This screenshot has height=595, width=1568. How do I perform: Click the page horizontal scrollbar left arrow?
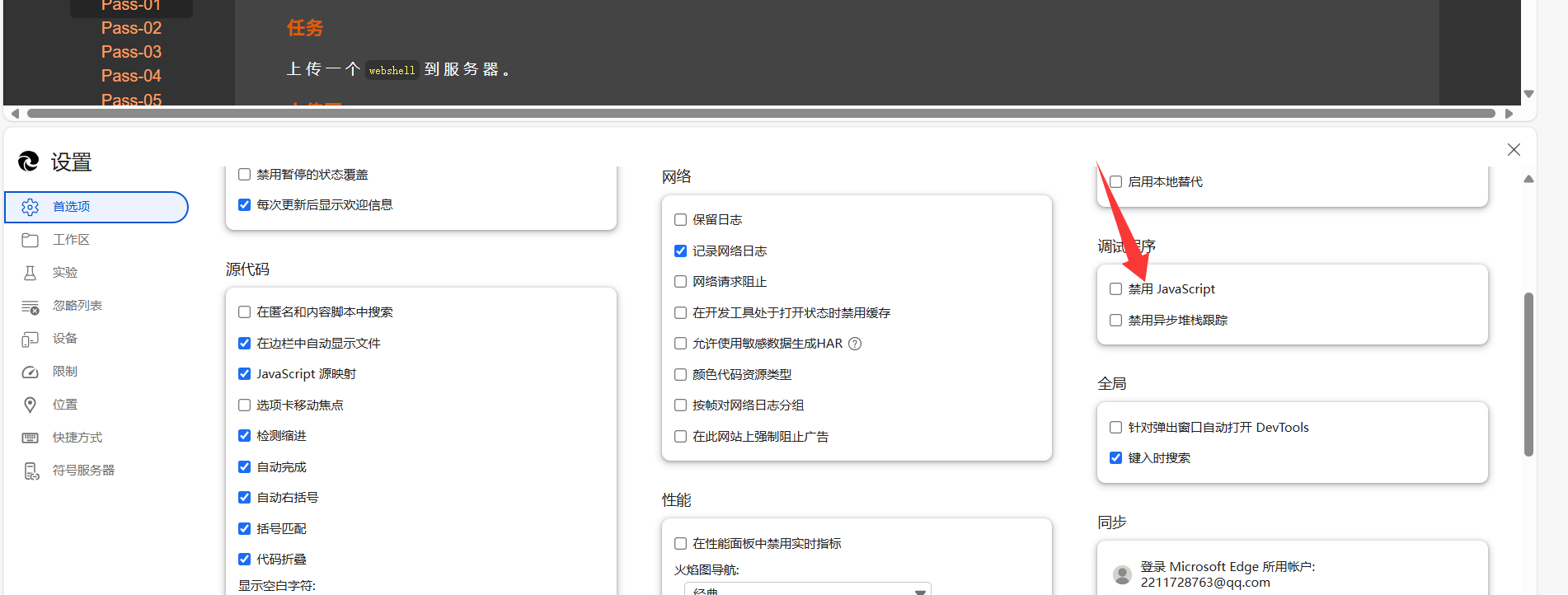coord(15,114)
